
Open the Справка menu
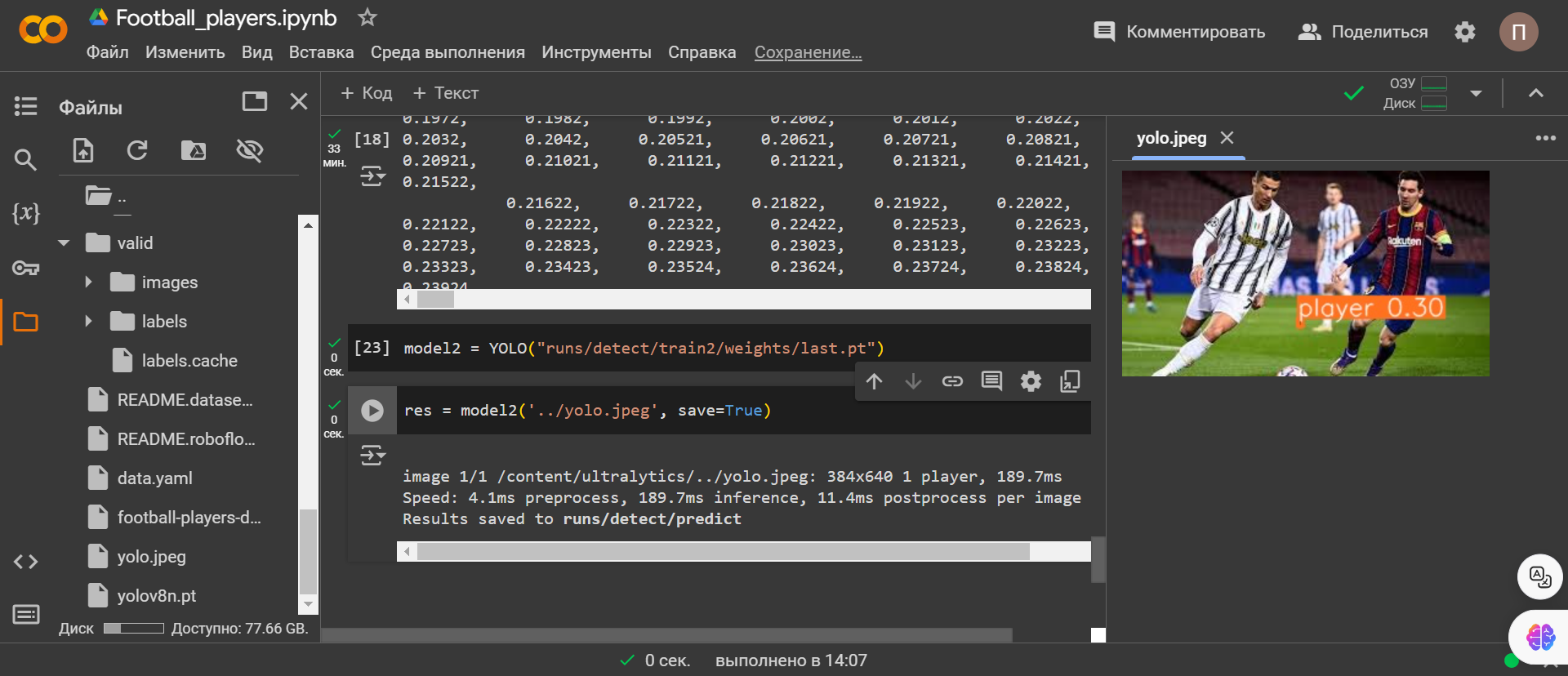(702, 52)
